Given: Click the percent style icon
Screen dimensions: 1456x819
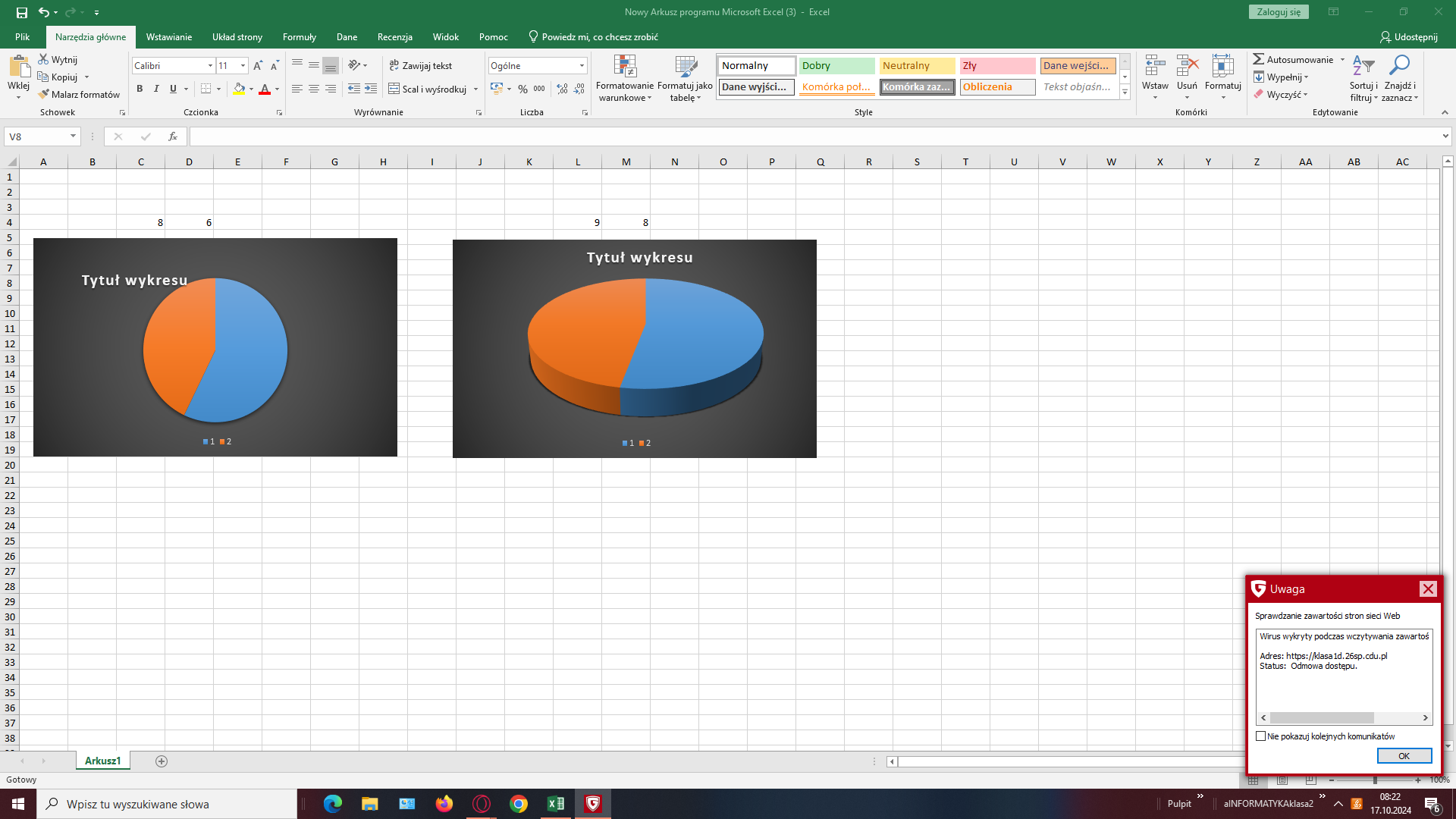Looking at the screenshot, I should coord(522,89).
